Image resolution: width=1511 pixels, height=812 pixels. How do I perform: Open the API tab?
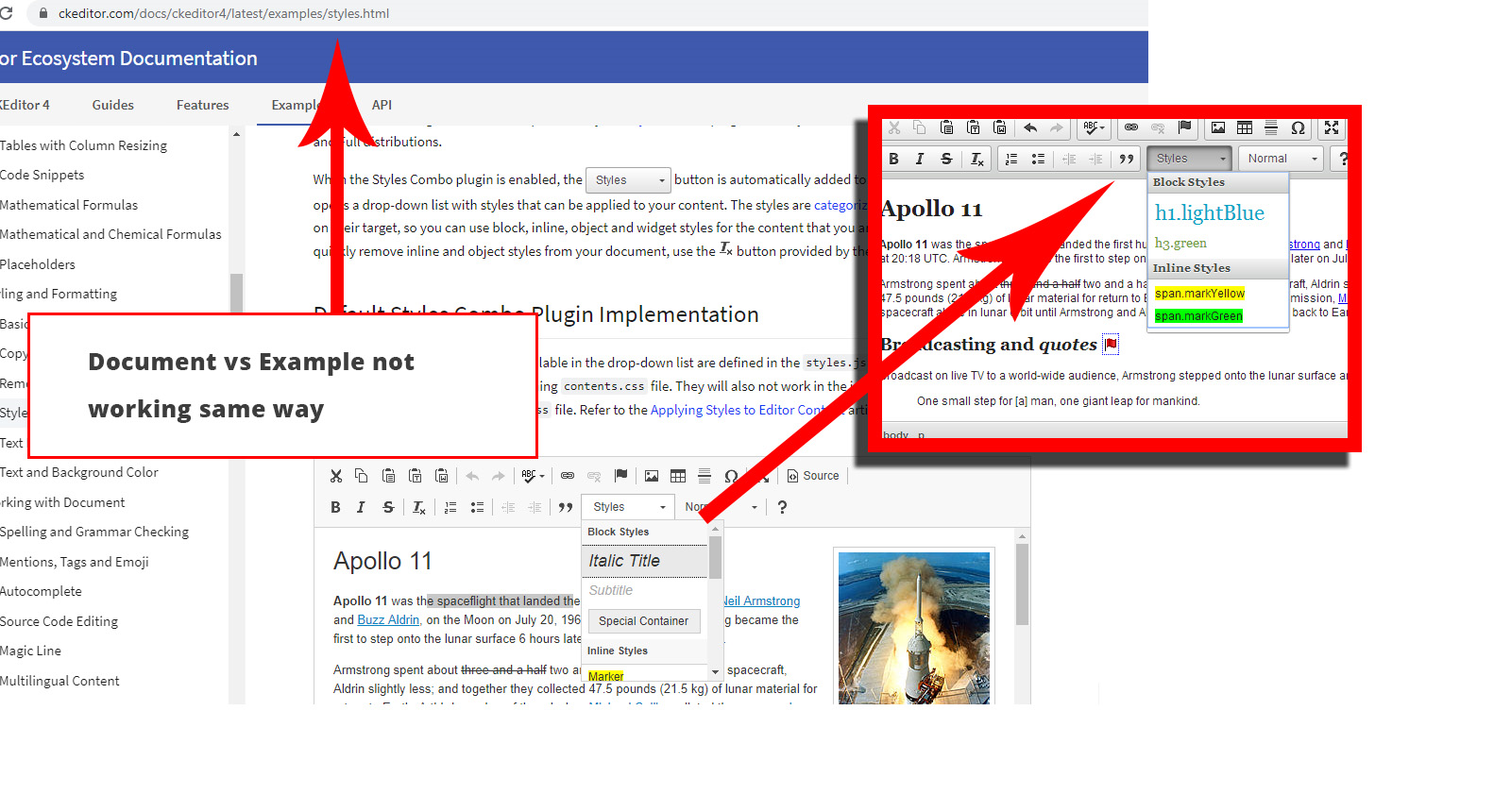382,105
